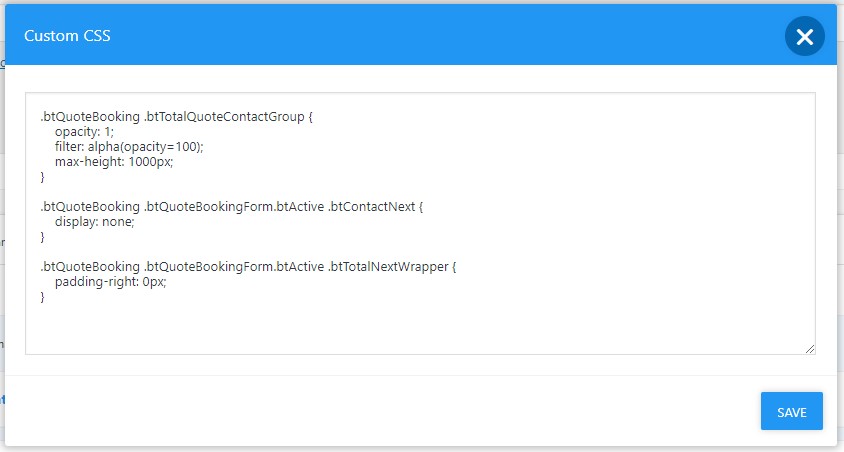Click the 'Custom CSS' dialog title
844x452 pixels.
67,36
